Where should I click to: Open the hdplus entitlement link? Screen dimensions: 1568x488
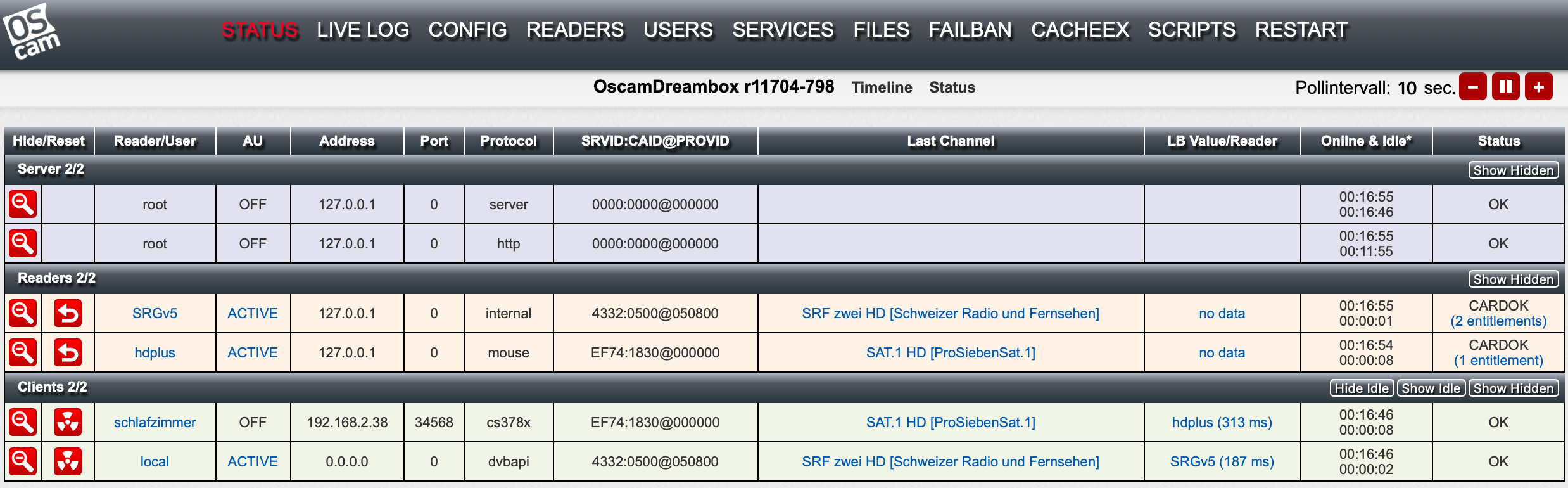click(1498, 361)
